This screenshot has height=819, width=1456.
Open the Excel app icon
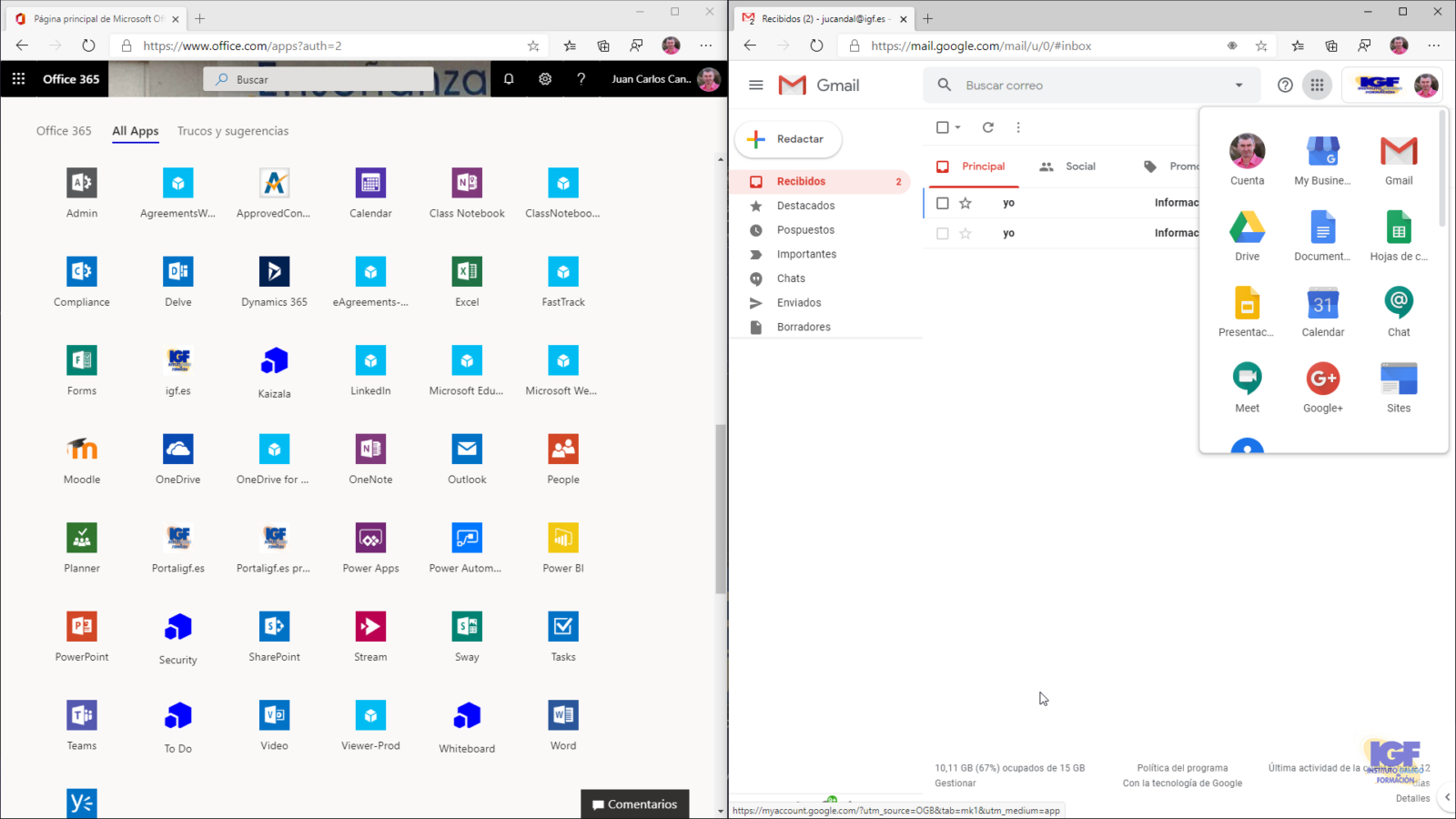[467, 272]
